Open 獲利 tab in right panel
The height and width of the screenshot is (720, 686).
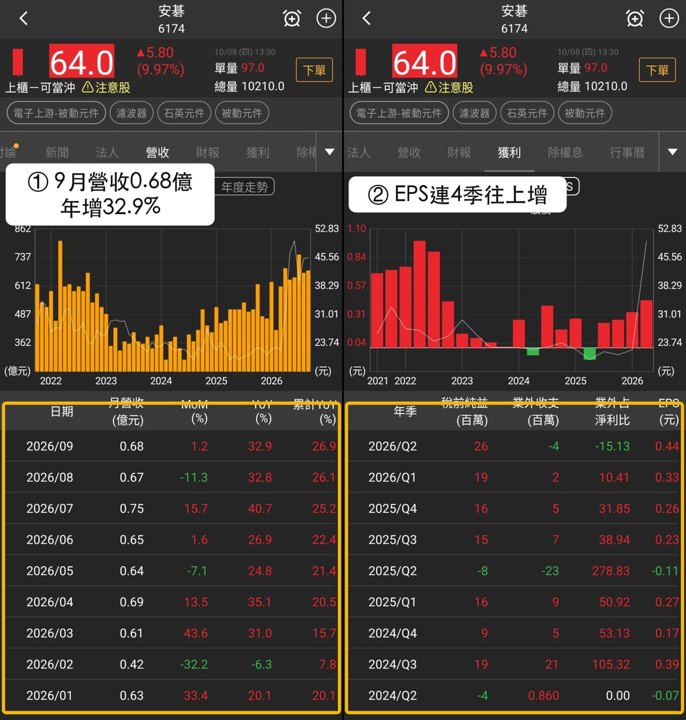[x=509, y=152]
